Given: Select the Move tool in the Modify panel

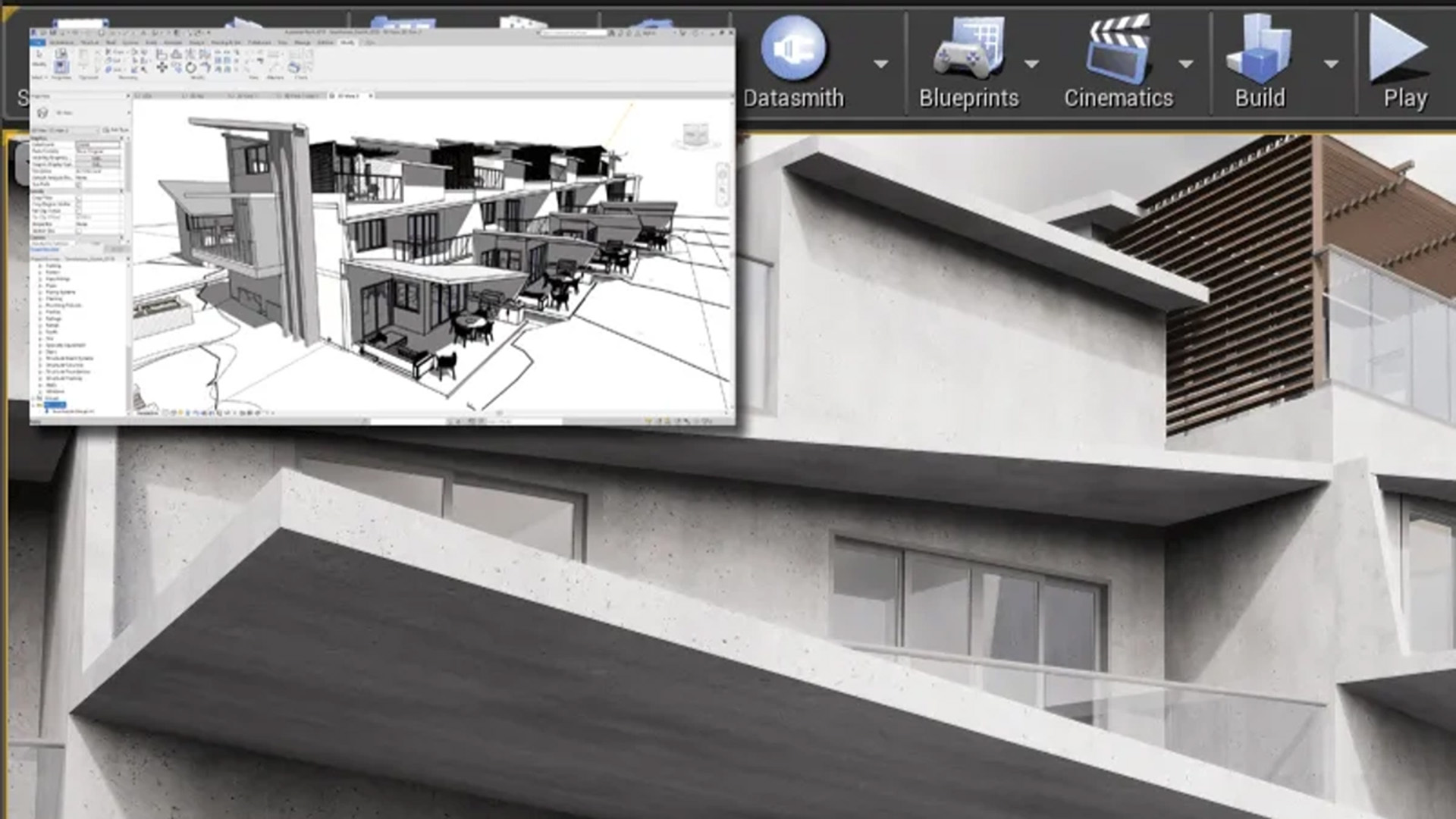Looking at the screenshot, I should pos(162,67).
